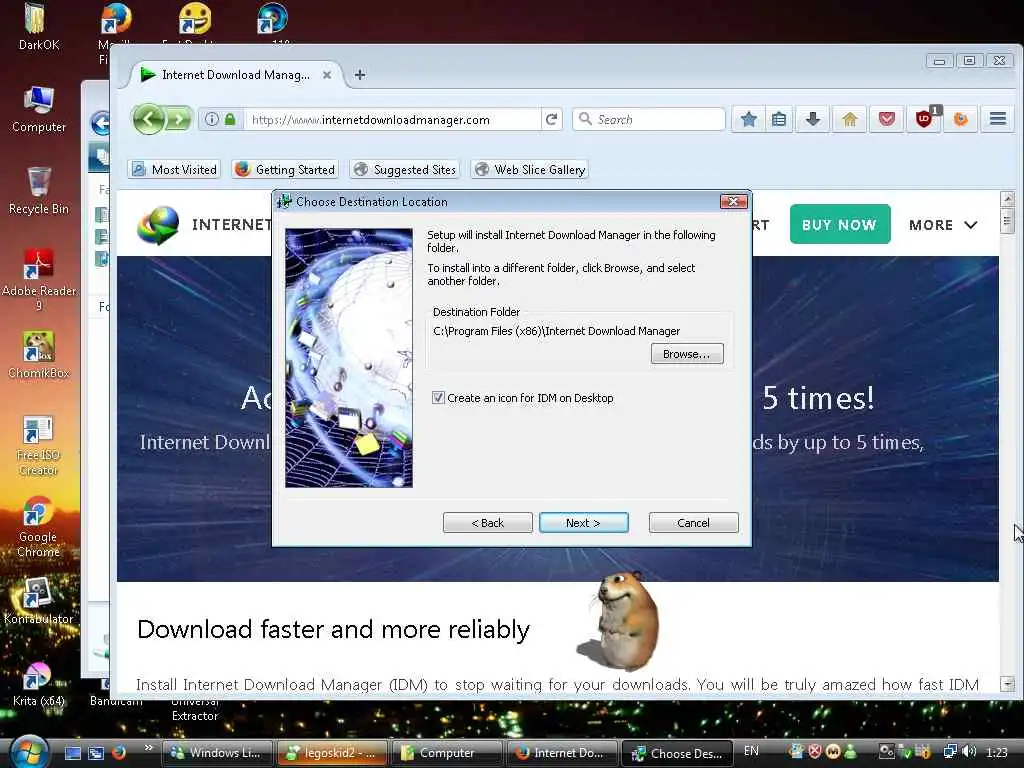This screenshot has width=1024, height=768.
Task: Go to Firefox home page icon
Action: (x=850, y=120)
